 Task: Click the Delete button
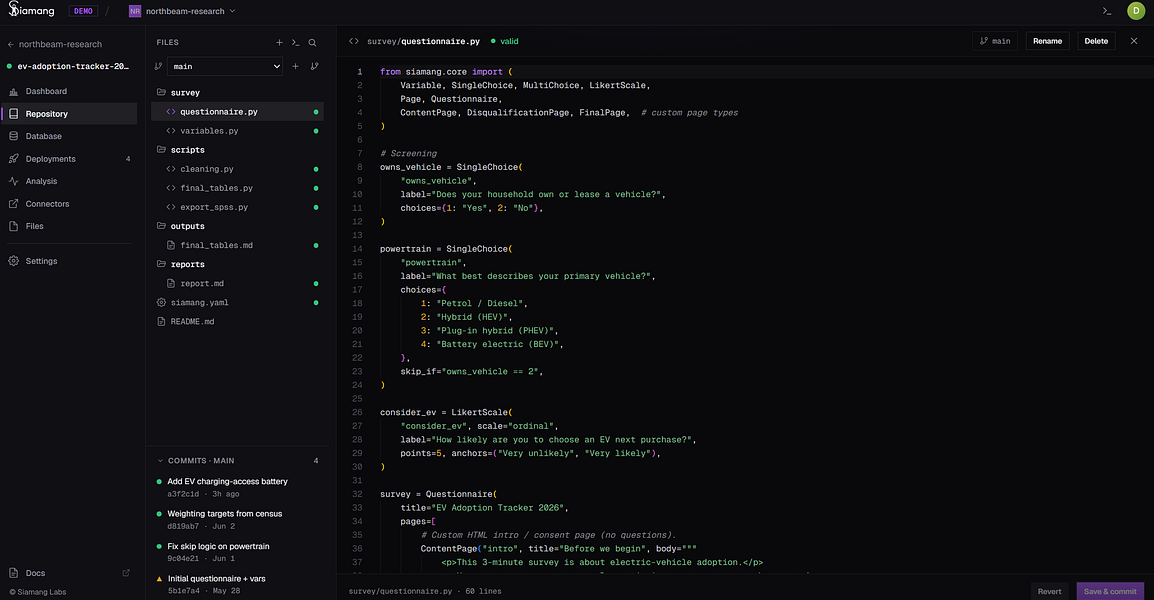(1096, 41)
